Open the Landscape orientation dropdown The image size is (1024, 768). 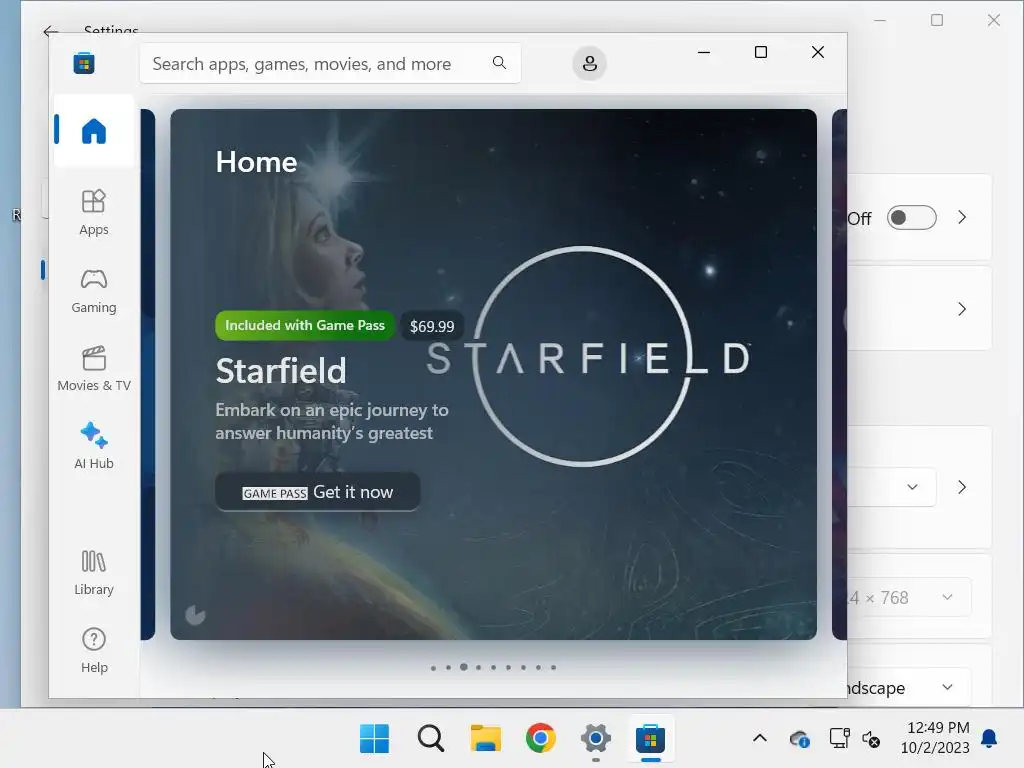point(909,687)
